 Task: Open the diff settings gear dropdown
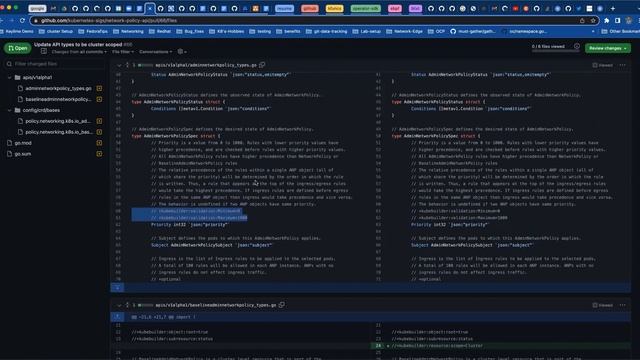coord(182,51)
